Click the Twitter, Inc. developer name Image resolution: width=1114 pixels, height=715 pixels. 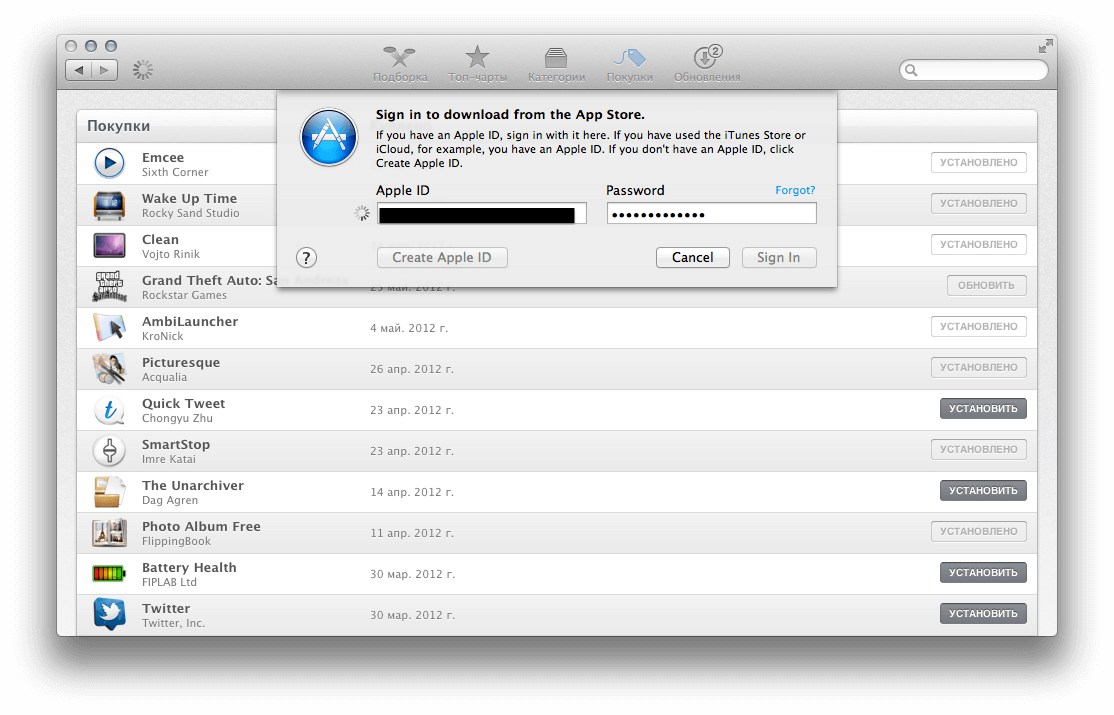[x=173, y=623]
